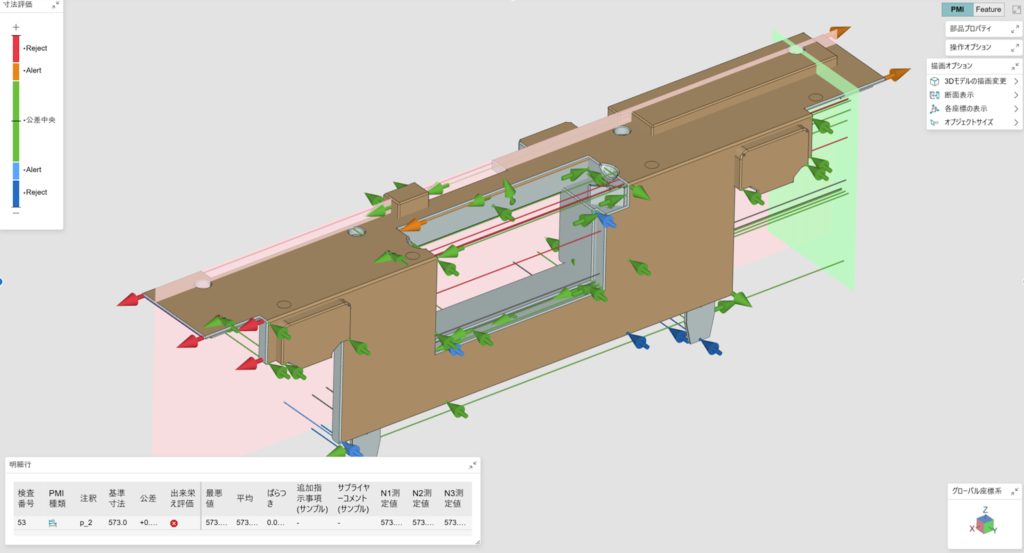Switch view mode to Feature

(988, 10)
